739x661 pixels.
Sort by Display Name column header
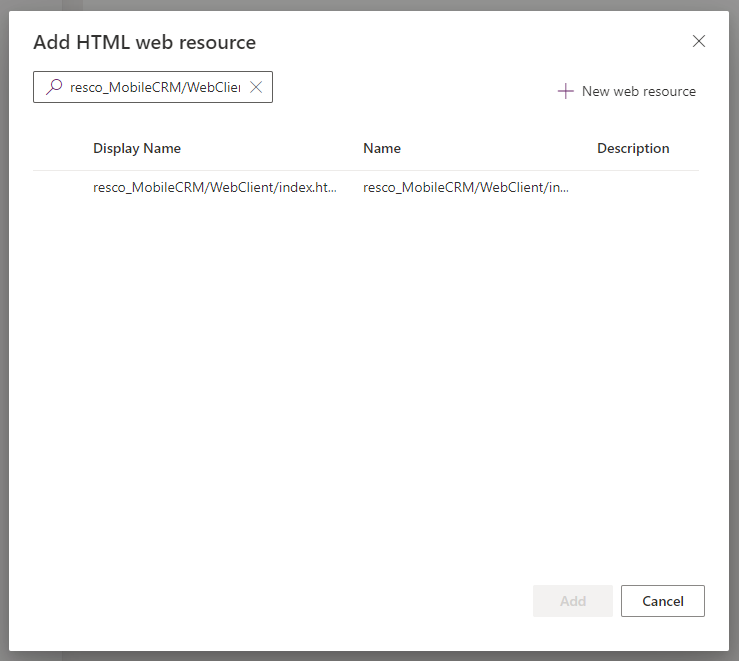(137, 148)
